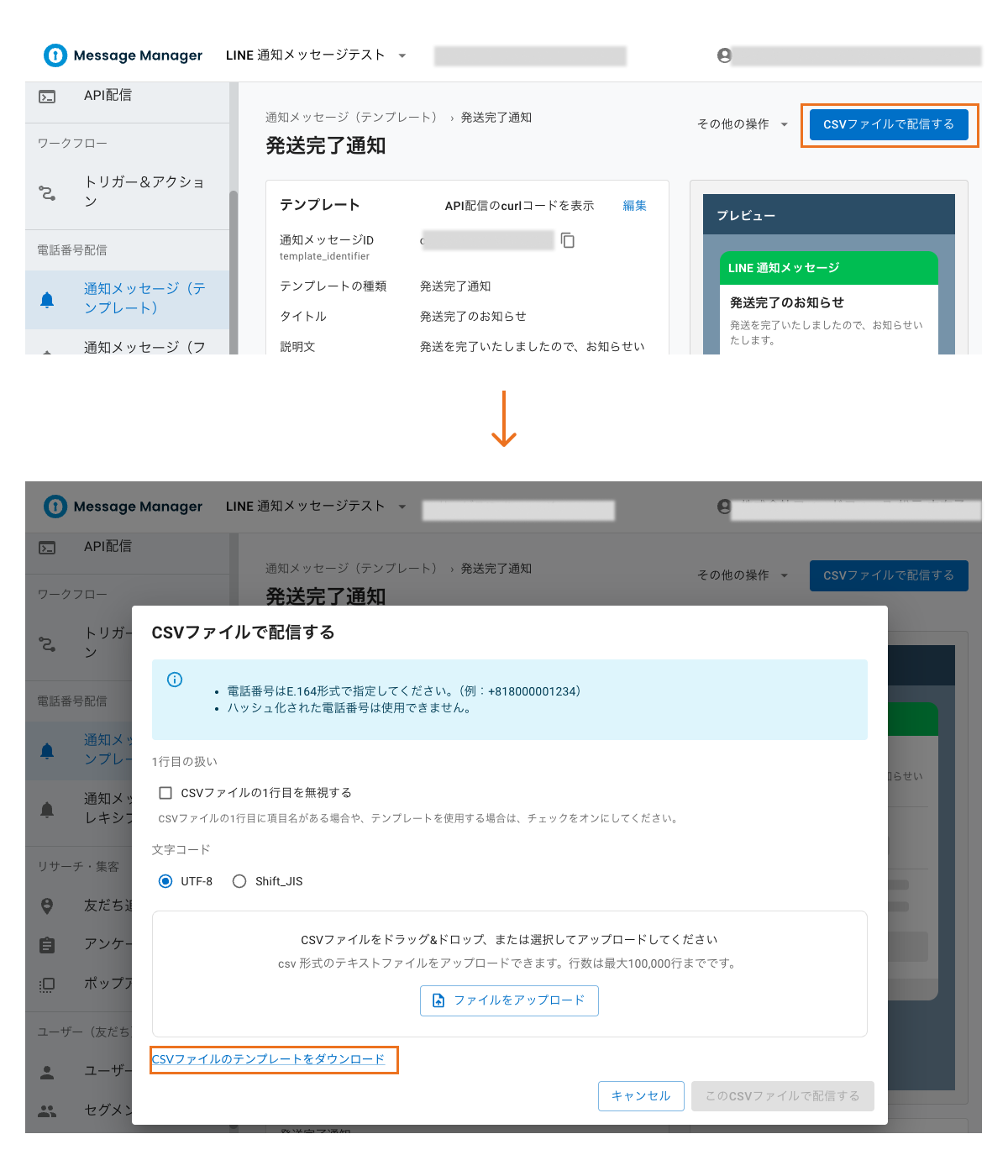The image size is (1008, 1176).
Task: Check CSVファイルの1行目を無視する
Action: (x=165, y=792)
